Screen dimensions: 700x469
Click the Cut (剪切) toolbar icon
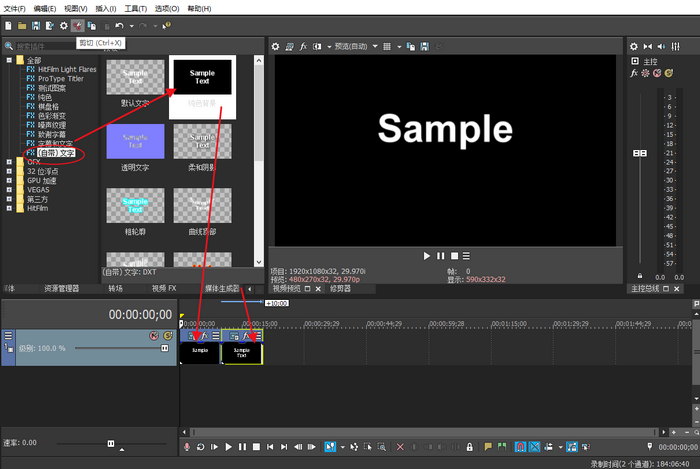point(78,25)
